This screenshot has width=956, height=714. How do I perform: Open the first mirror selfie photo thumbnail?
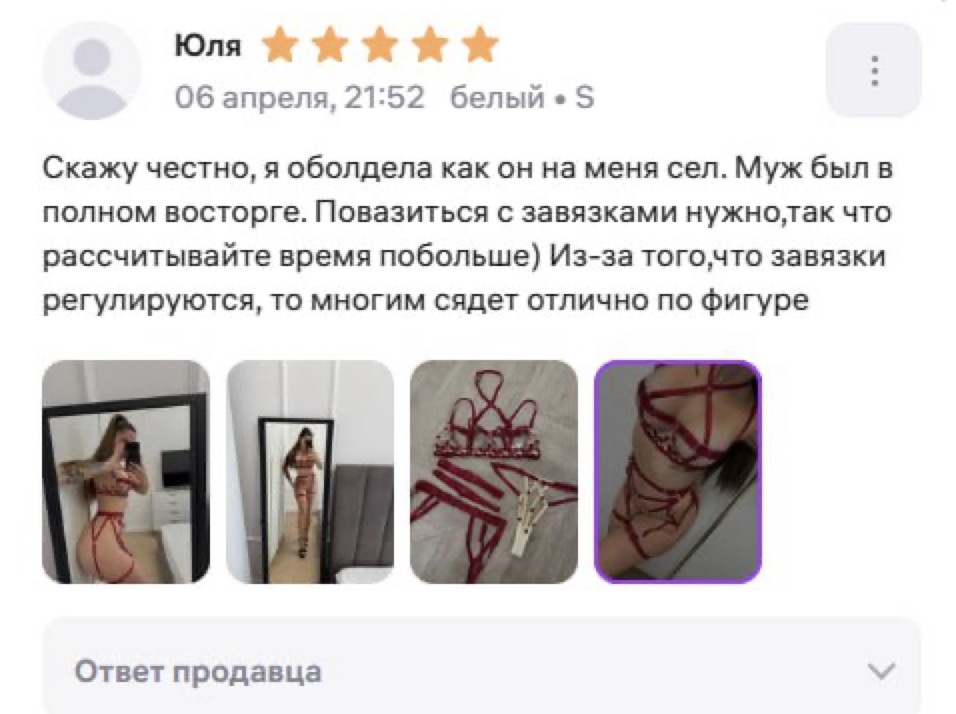pos(126,471)
